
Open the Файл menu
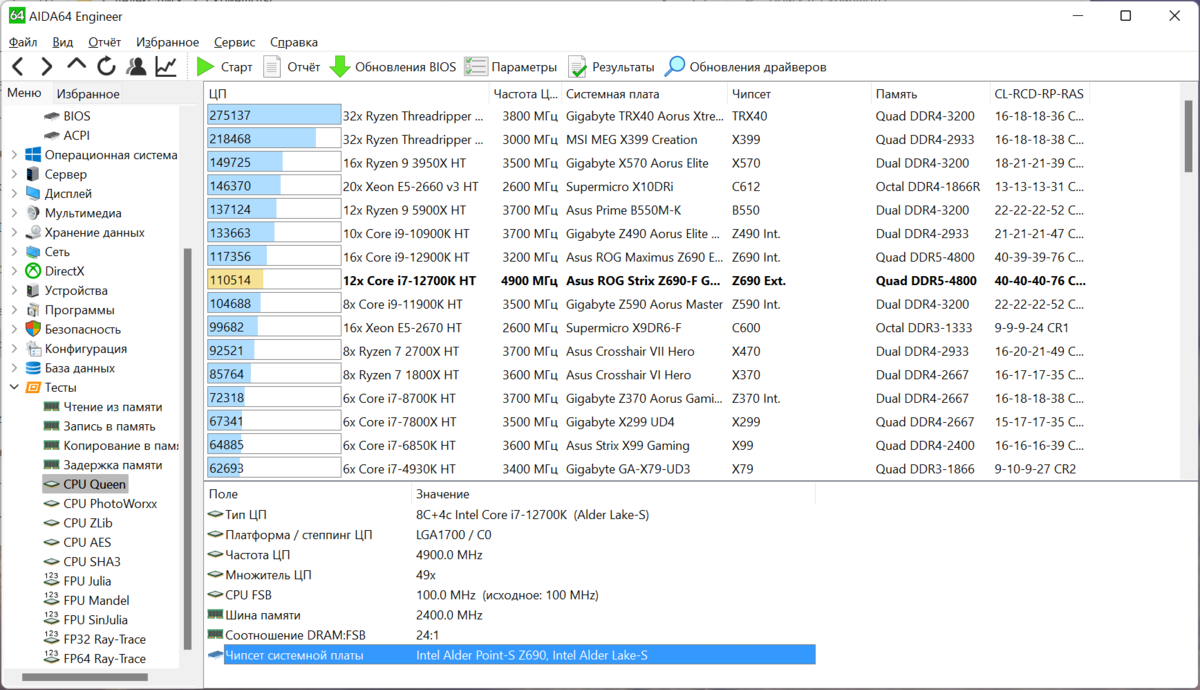(x=23, y=42)
